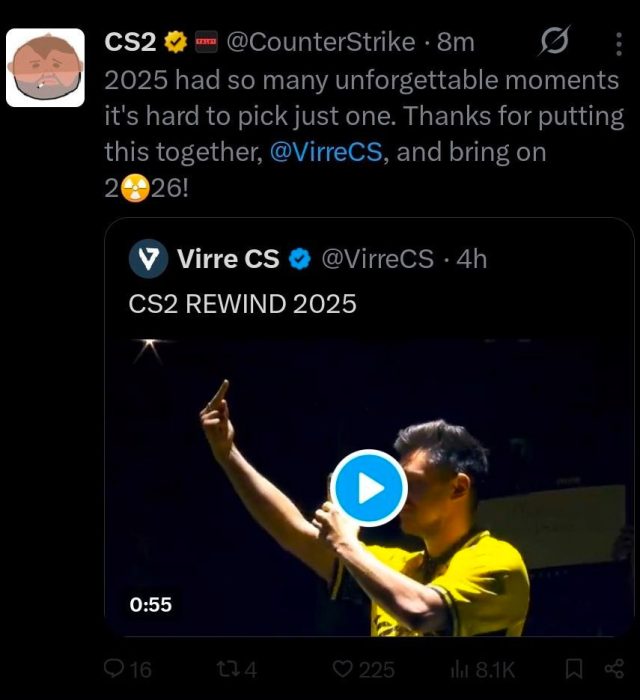This screenshot has width=640, height=700.
Task: Reply to the CS2 tweet
Action: (x=115, y=669)
